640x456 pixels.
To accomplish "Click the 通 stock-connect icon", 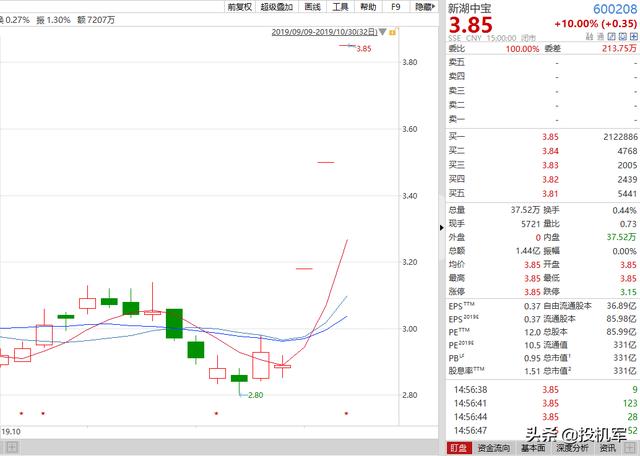I will (x=600, y=37).
